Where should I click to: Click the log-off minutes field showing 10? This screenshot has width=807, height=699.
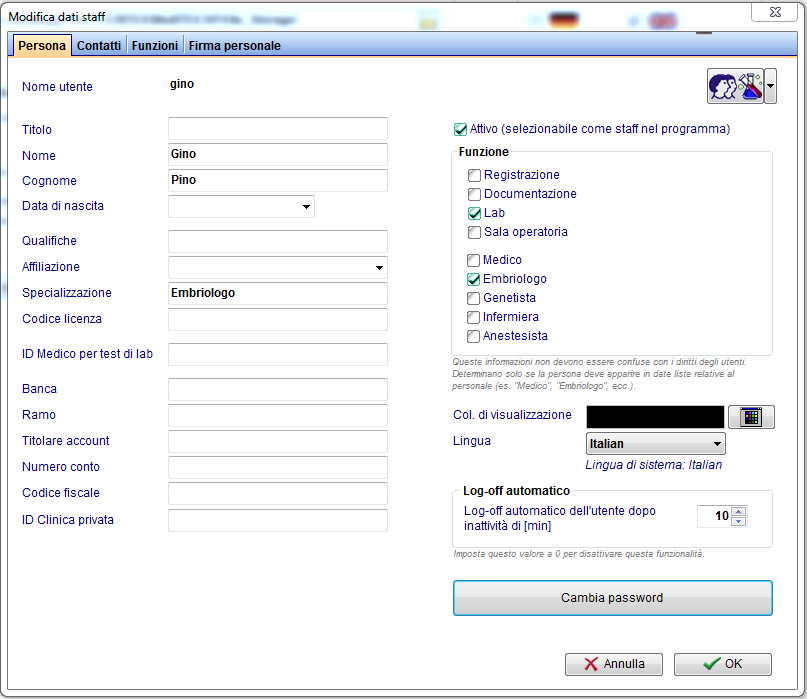pyautogui.click(x=715, y=516)
